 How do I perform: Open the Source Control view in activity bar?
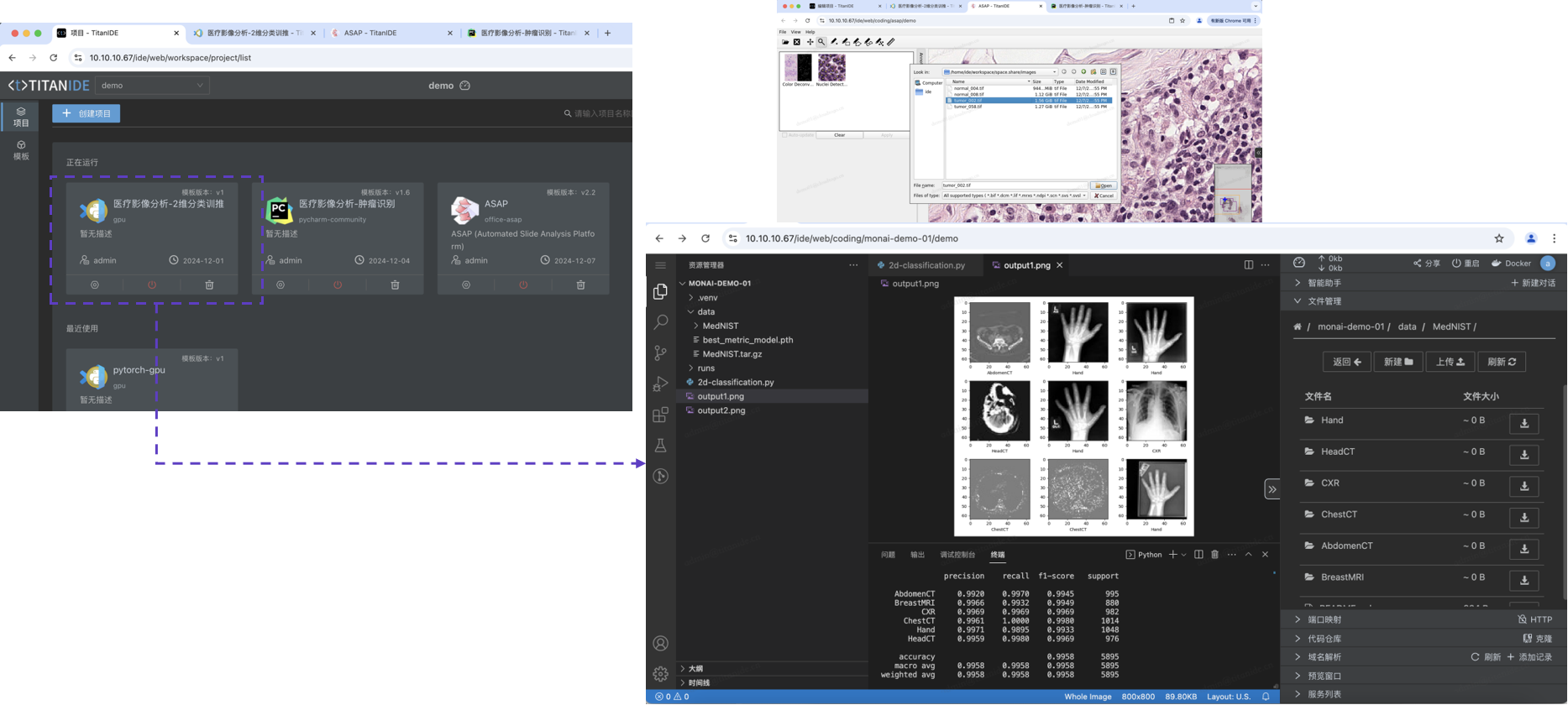pyautogui.click(x=661, y=353)
